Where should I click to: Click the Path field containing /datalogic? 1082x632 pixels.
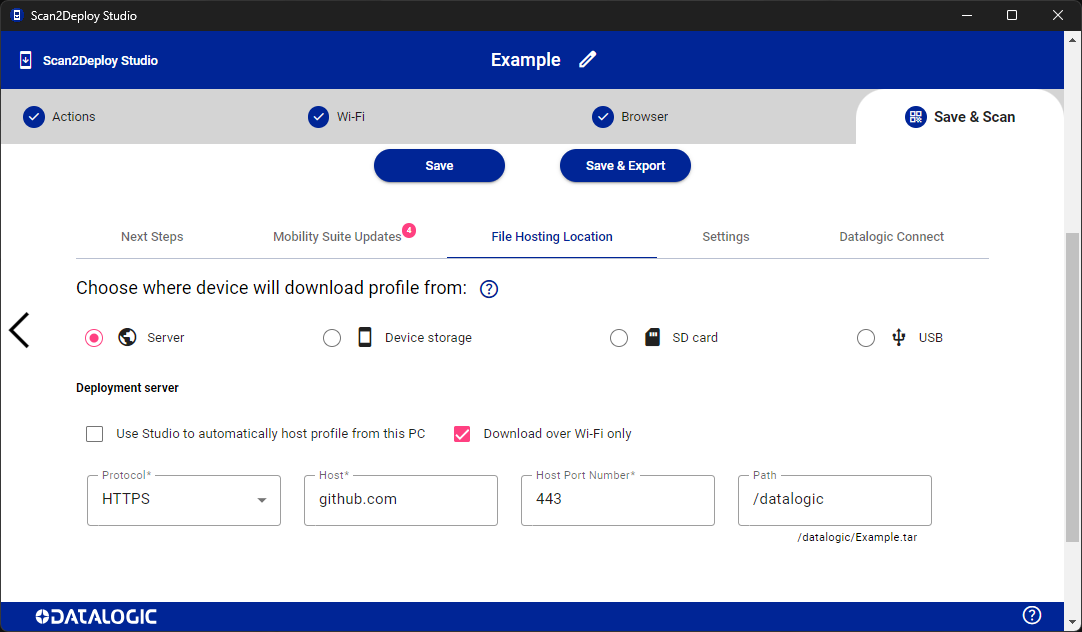pos(835,500)
